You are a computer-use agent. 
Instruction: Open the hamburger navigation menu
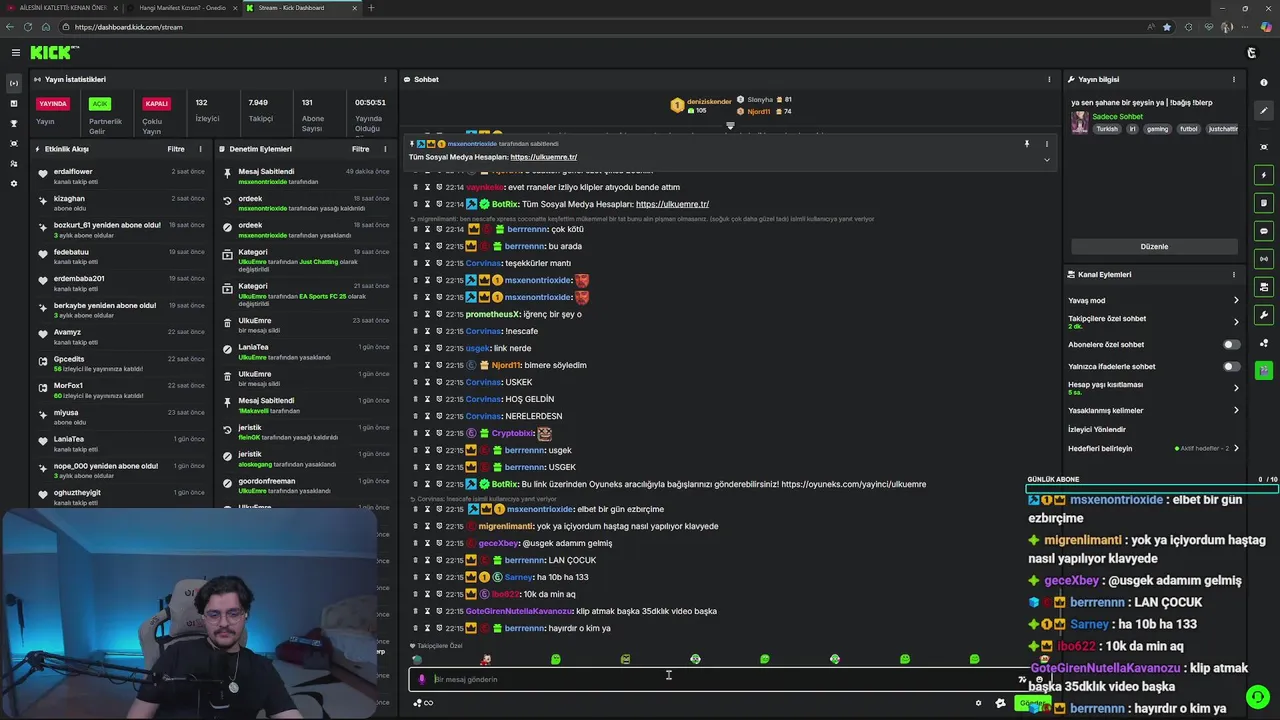point(15,52)
